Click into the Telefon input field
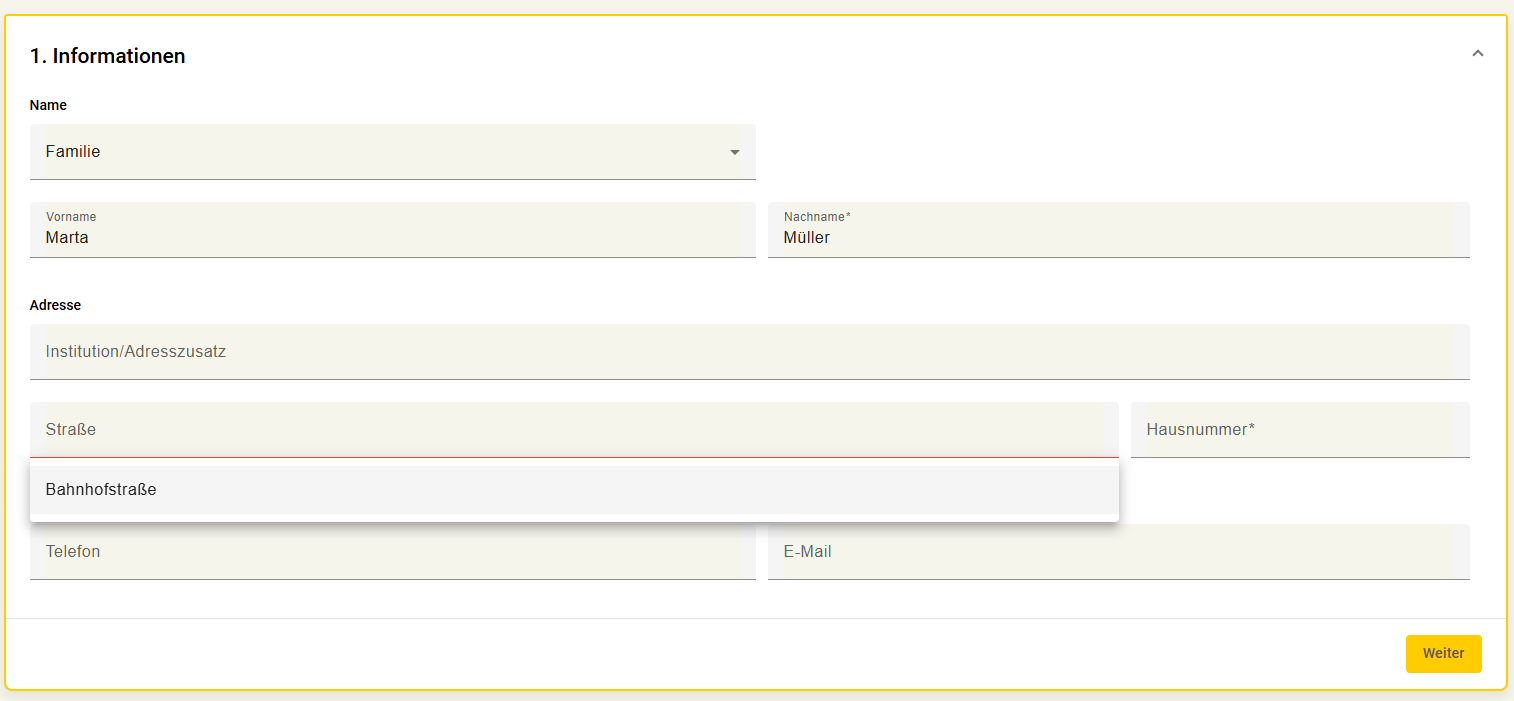 point(393,552)
